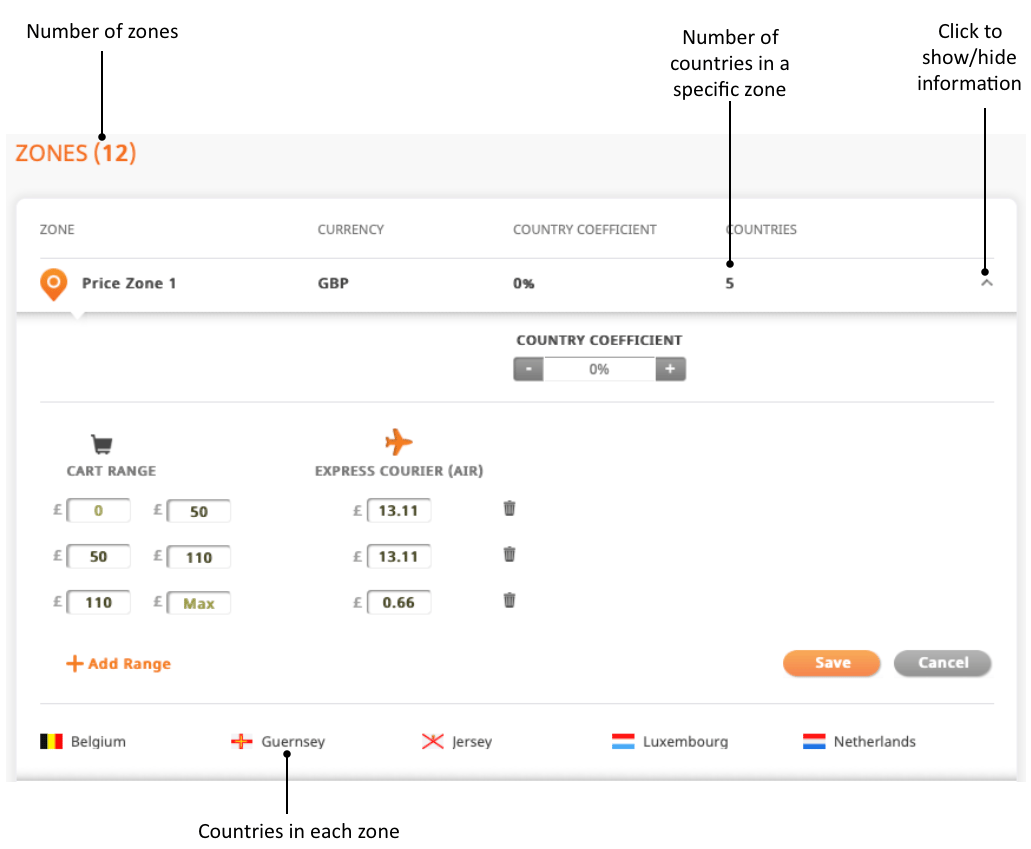This screenshot has height=849, width=1031.
Task: Click the Save button
Action: coord(832,663)
